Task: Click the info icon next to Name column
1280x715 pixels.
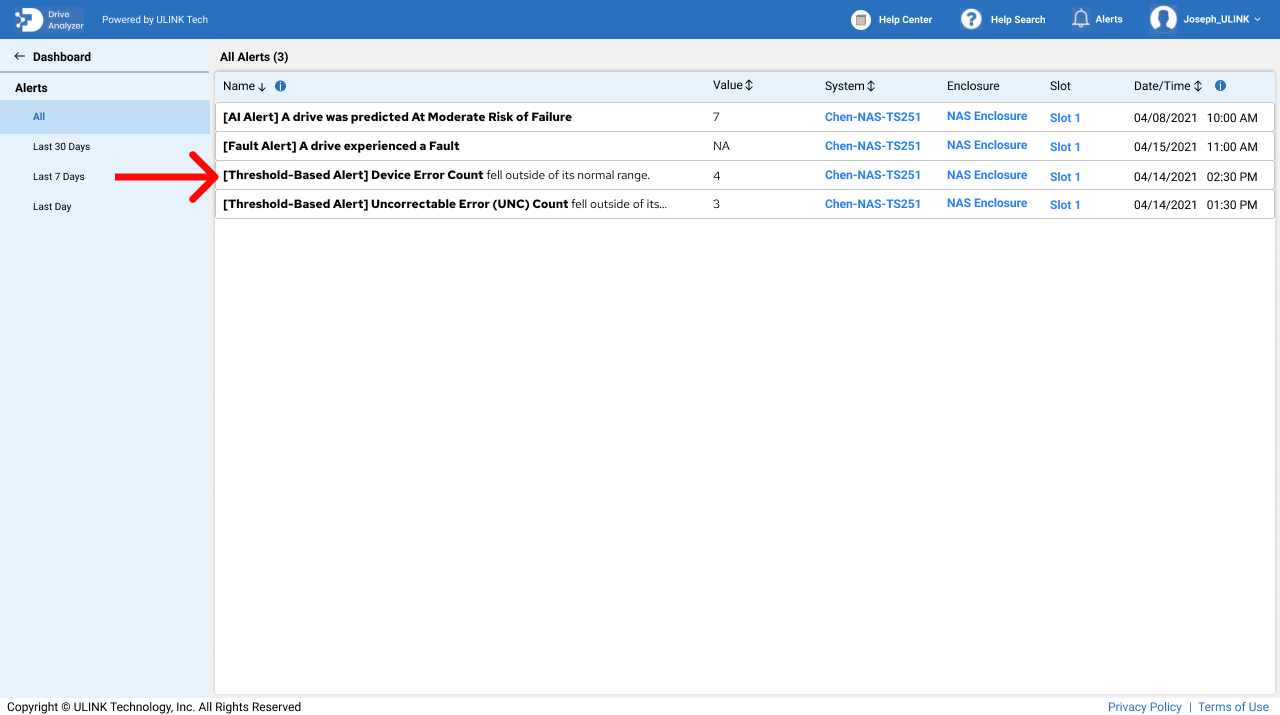Action: pos(281,86)
